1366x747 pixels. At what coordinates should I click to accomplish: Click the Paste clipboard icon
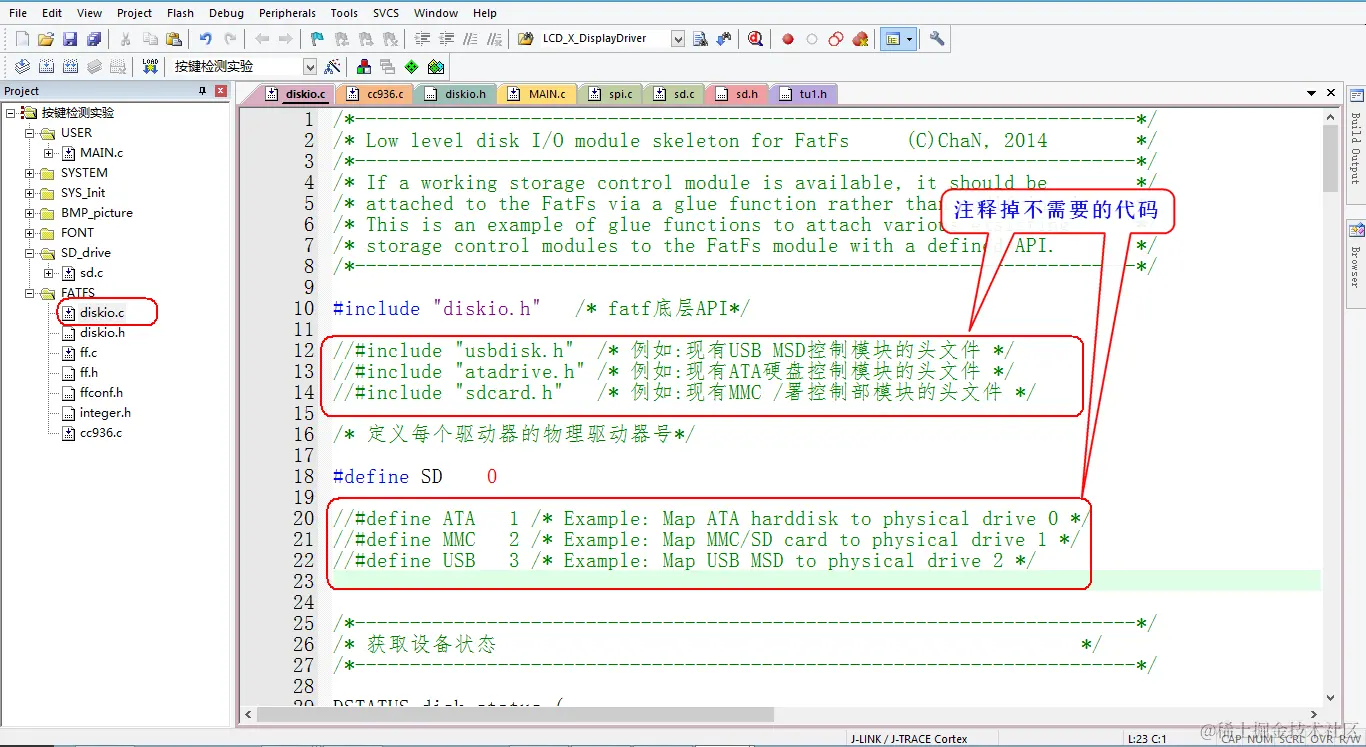pyautogui.click(x=174, y=39)
